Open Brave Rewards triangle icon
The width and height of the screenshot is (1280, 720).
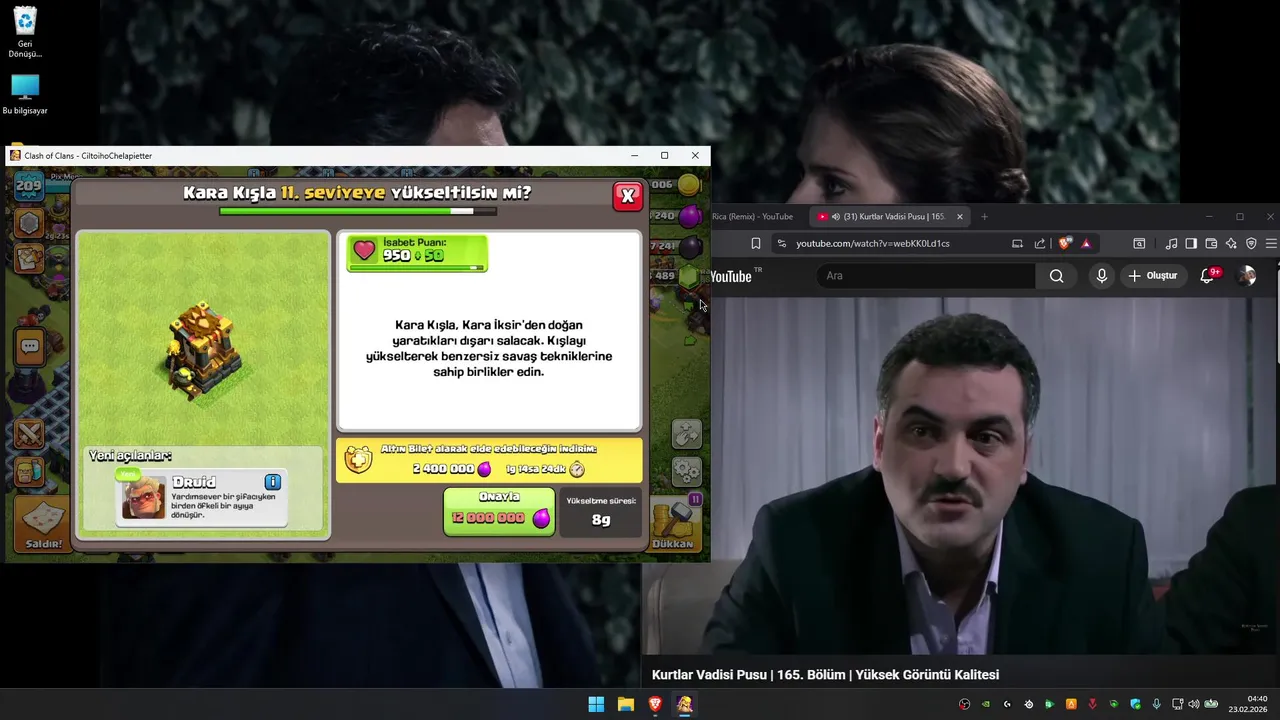(1086, 243)
